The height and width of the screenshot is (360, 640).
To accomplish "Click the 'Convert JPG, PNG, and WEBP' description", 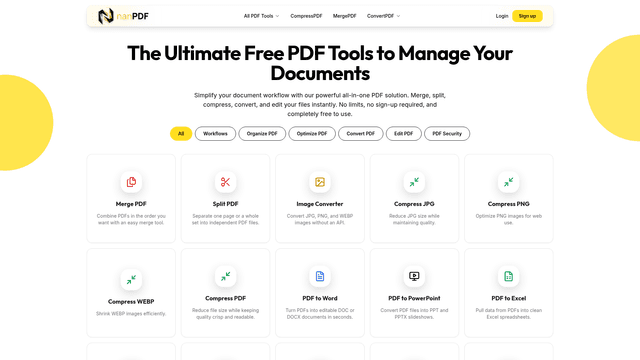I will pos(320,219).
